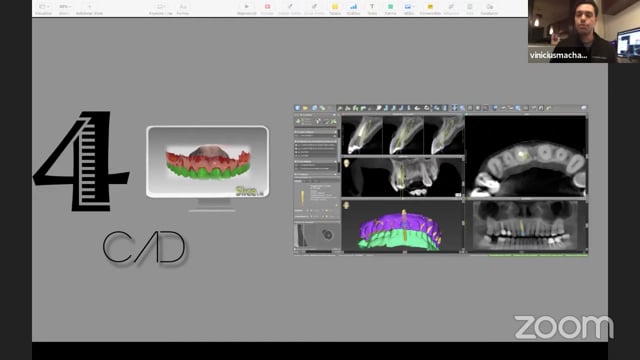Insert a shape with the green Shape icon
Image resolution: width=640 pixels, height=360 pixels.
pos(390,7)
